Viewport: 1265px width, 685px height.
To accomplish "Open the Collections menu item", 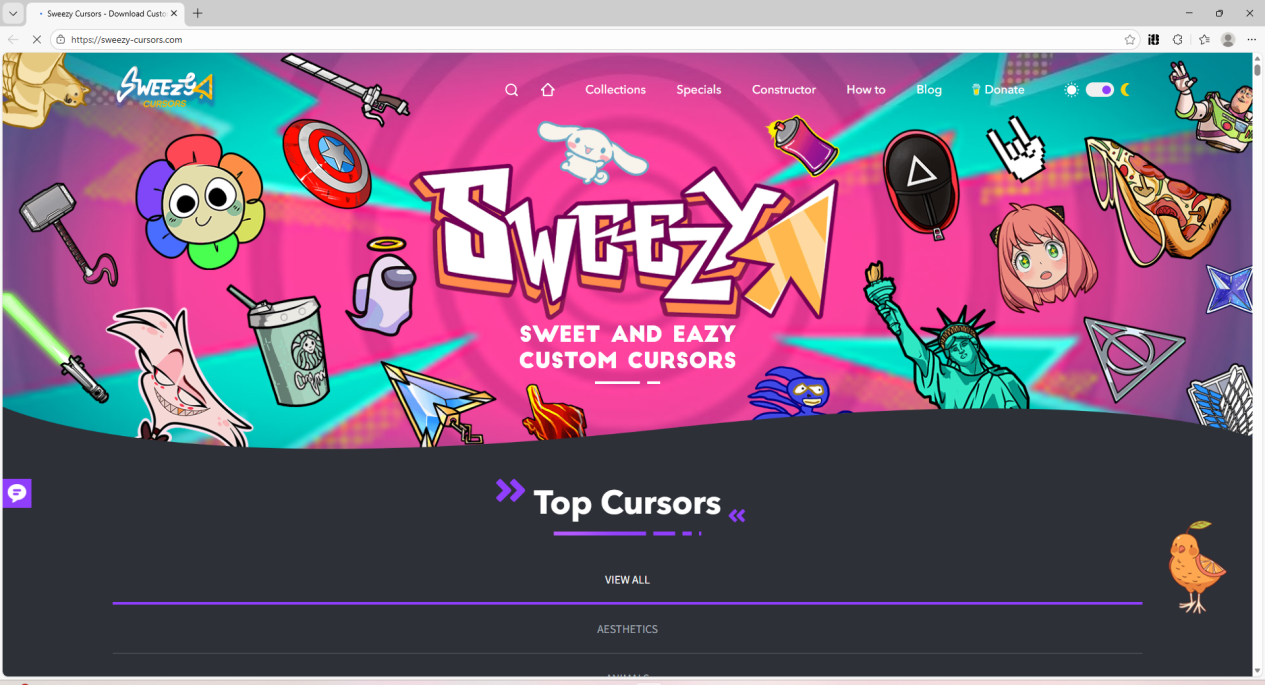I will click(x=615, y=90).
